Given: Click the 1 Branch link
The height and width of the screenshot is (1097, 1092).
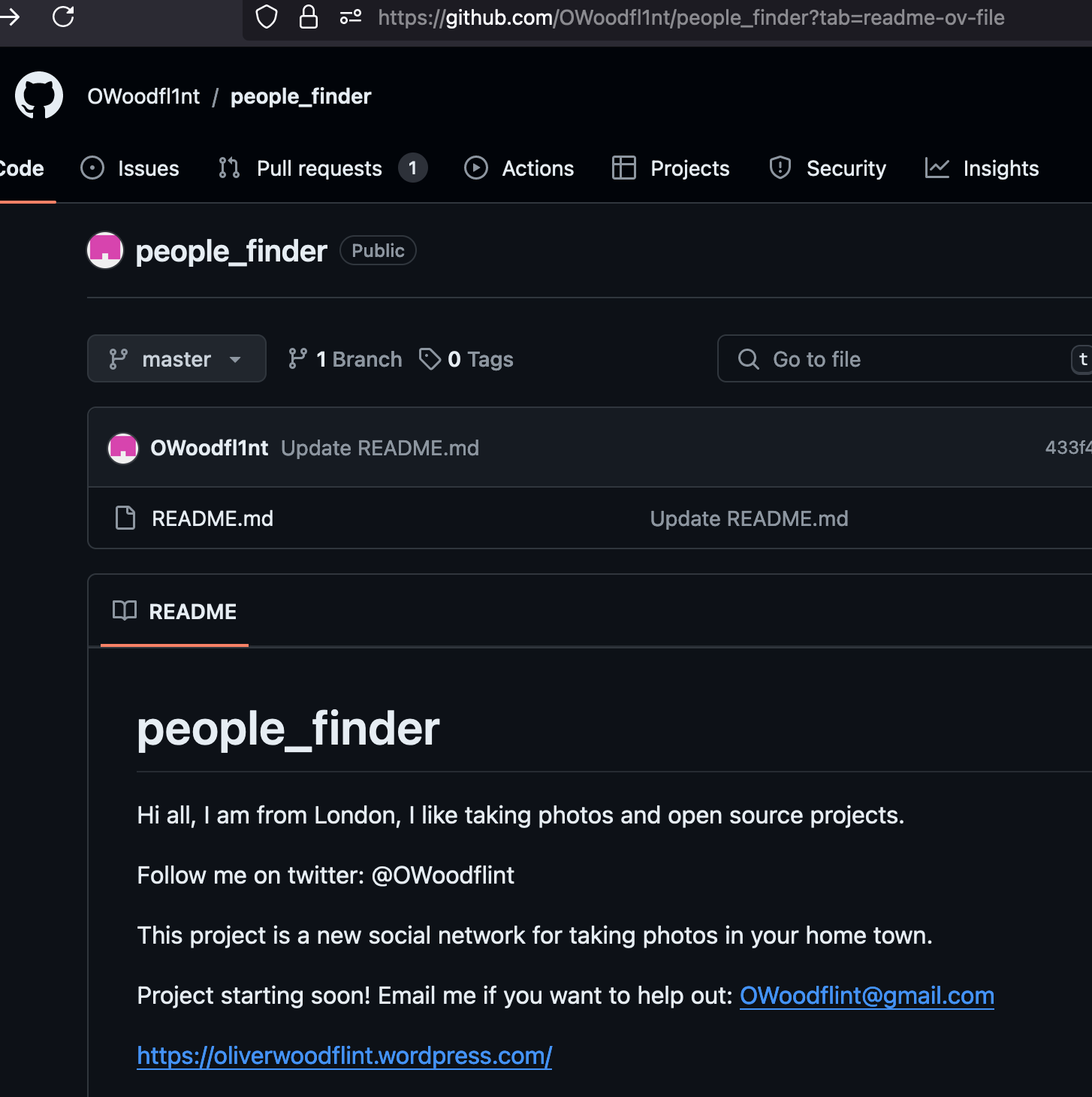Looking at the screenshot, I should pyautogui.click(x=345, y=359).
